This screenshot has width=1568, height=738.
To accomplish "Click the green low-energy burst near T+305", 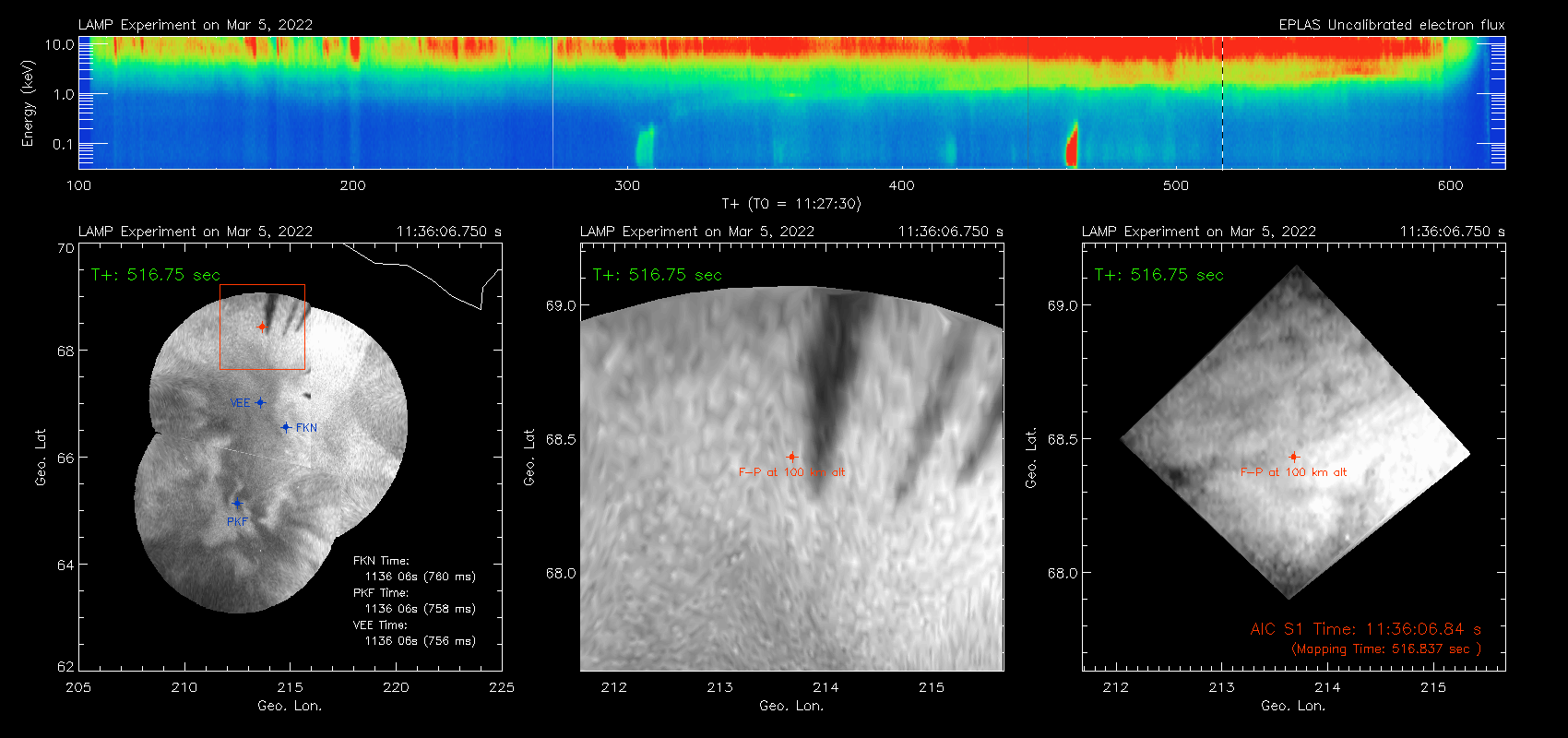I will [x=645, y=146].
